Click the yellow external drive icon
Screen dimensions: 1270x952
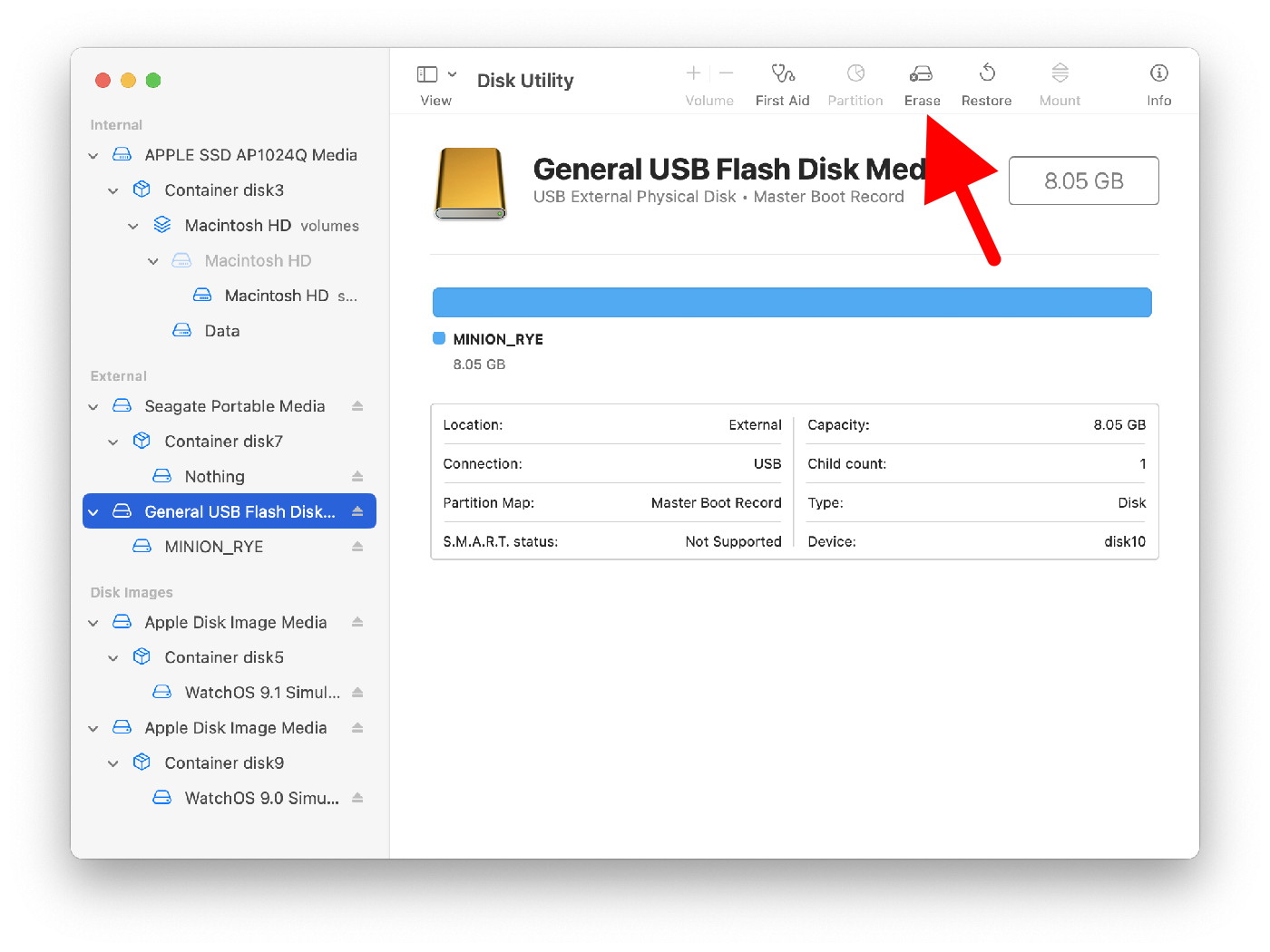pos(470,183)
